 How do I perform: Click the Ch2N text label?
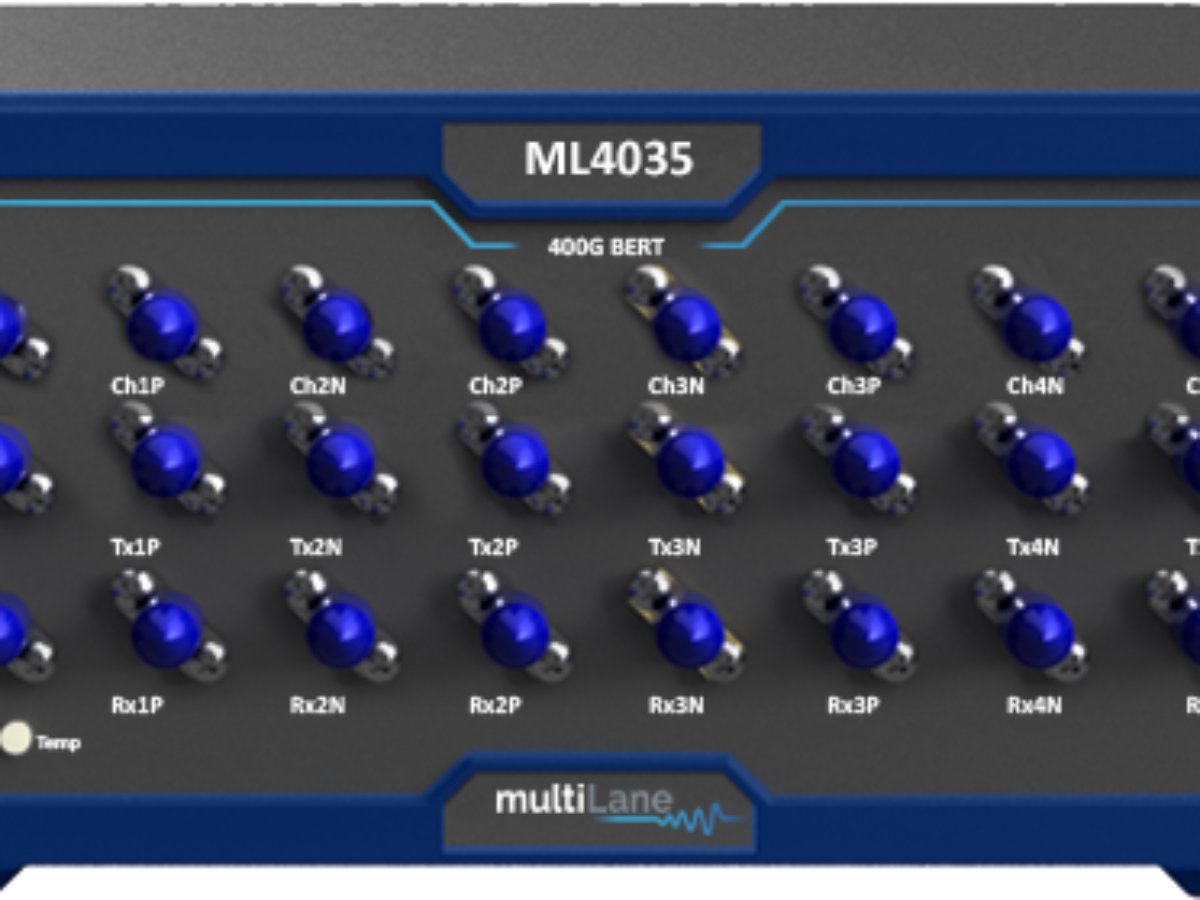(318, 386)
